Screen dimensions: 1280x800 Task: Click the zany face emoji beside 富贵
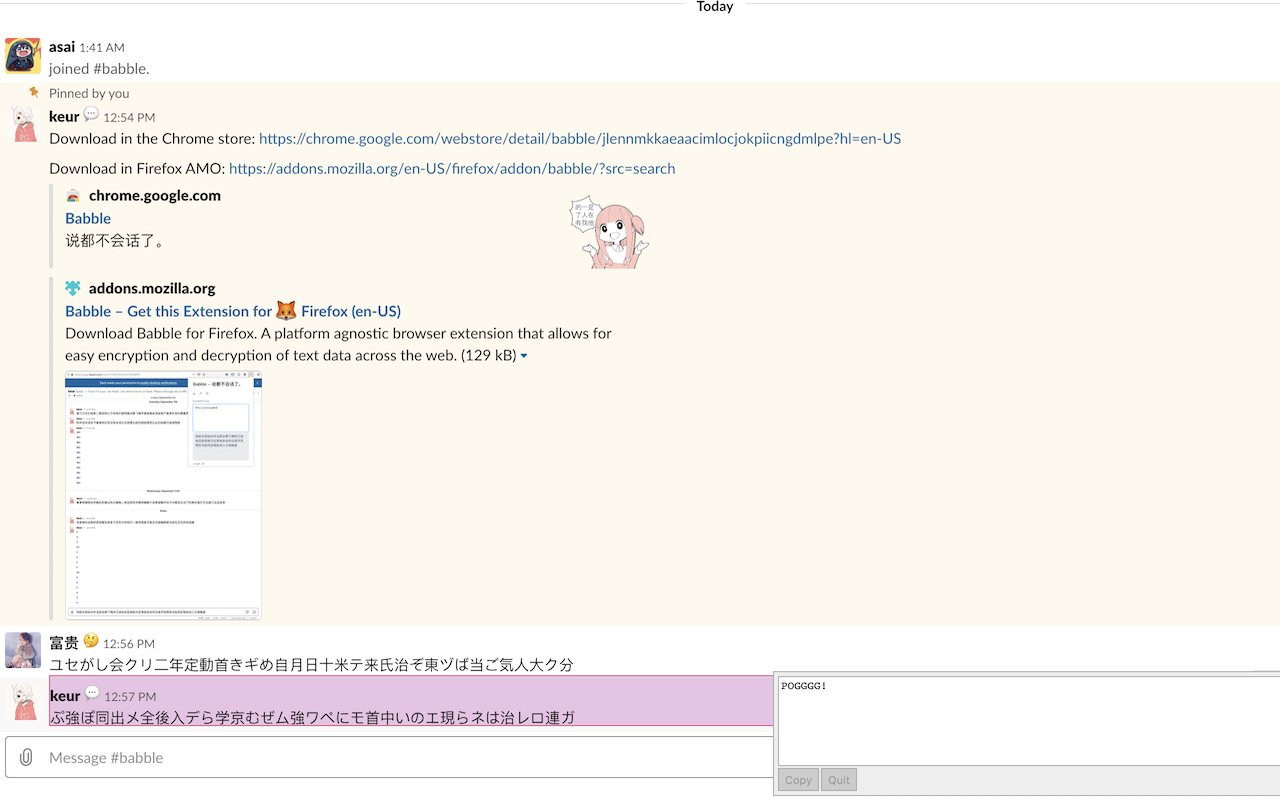click(x=91, y=642)
